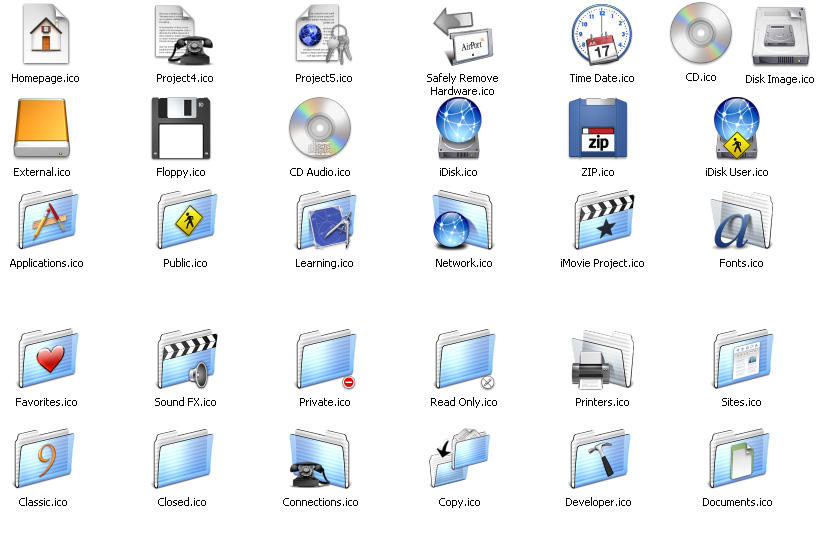Select the Read Only.ico folder icon

(x=465, y=358)
